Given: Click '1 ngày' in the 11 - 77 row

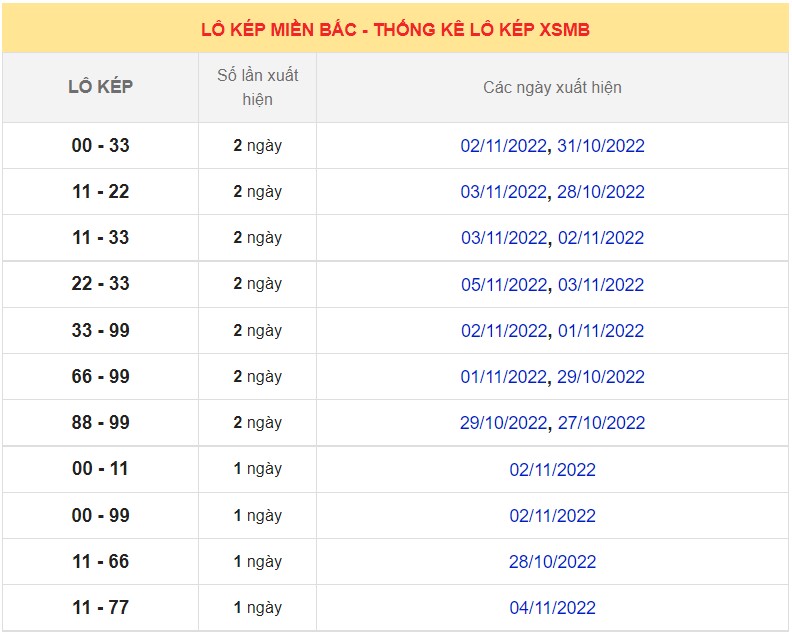Looking at the screenshot, I should [258, 608].
